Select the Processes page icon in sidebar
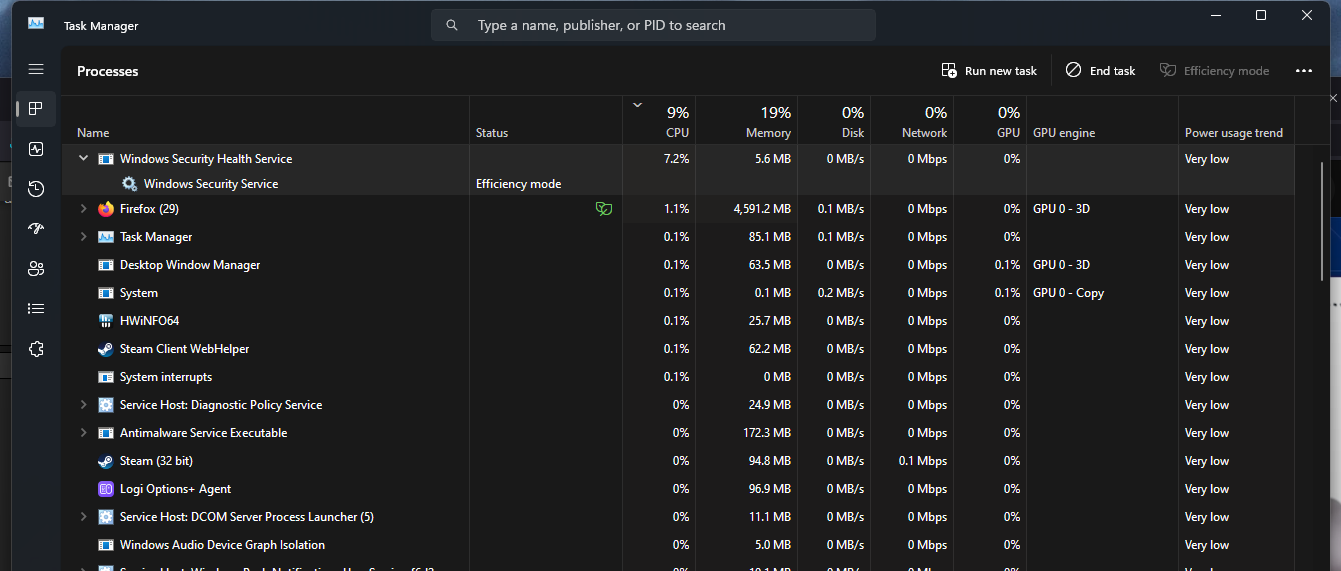1341x571 pixels. point(36,109)
